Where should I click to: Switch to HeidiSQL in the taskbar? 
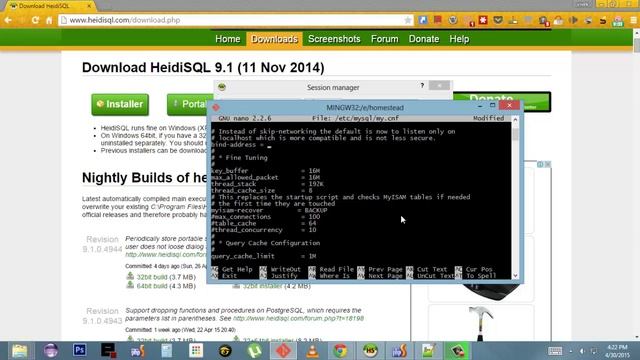(x=370, y=351)
